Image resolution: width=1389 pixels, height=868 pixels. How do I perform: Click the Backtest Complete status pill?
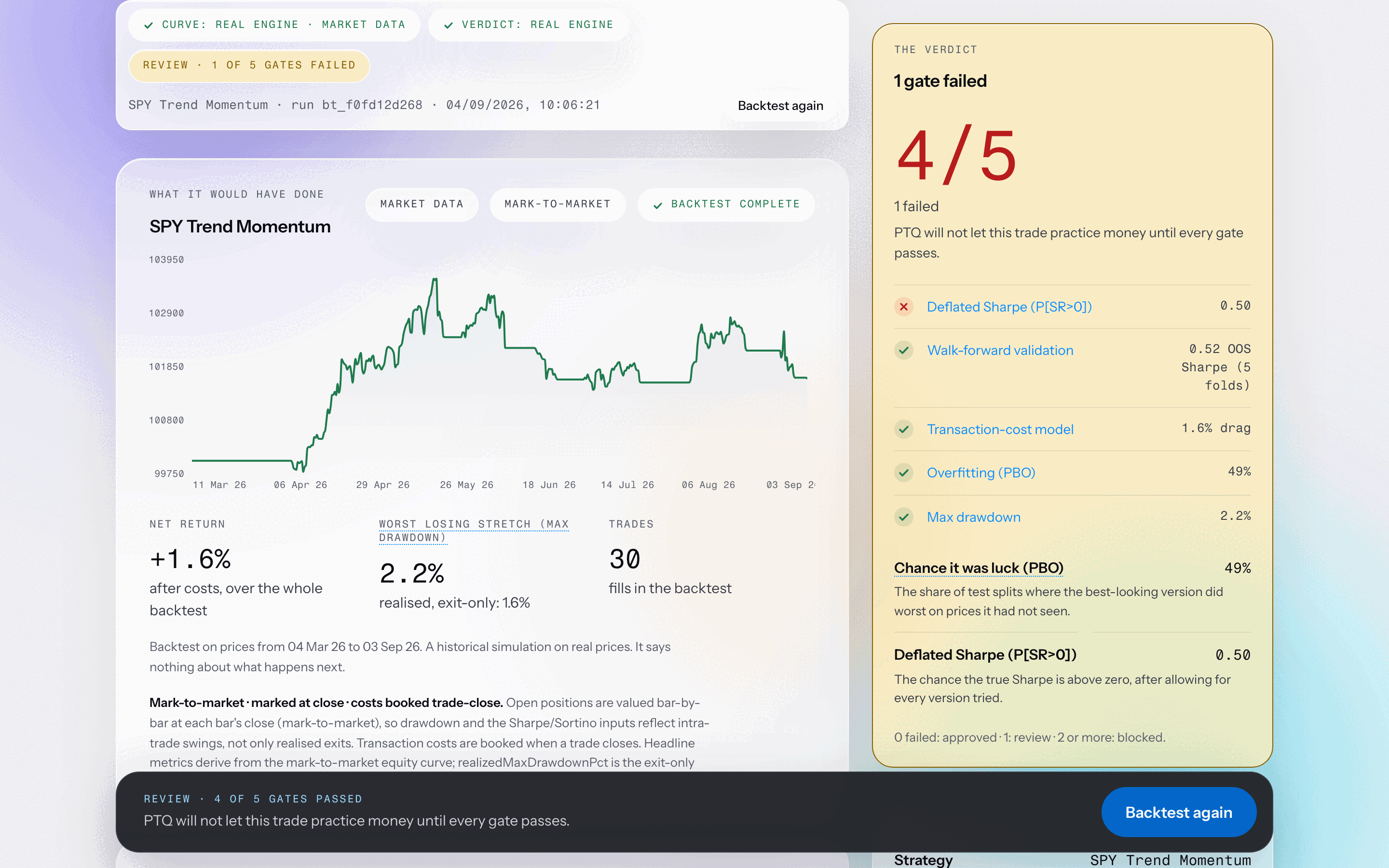point(725,204)
